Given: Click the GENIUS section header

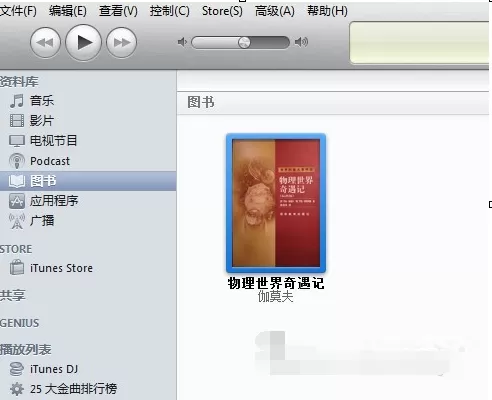Looking at the screenshot, I should pyautogui.click(x=20, y=323).
